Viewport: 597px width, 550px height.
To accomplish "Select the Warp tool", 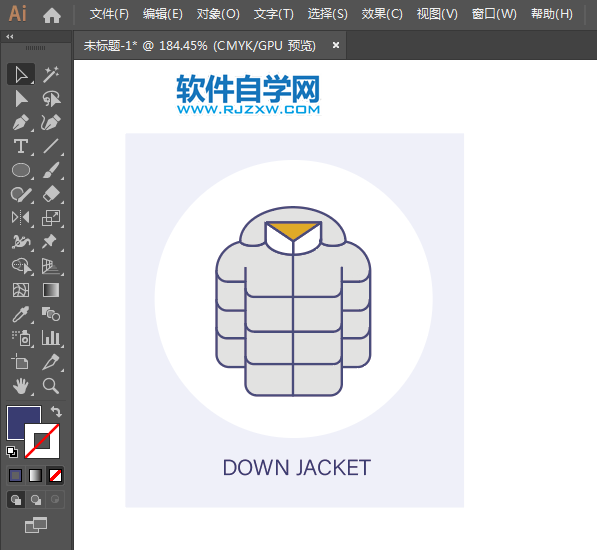I will click(21, 242).
